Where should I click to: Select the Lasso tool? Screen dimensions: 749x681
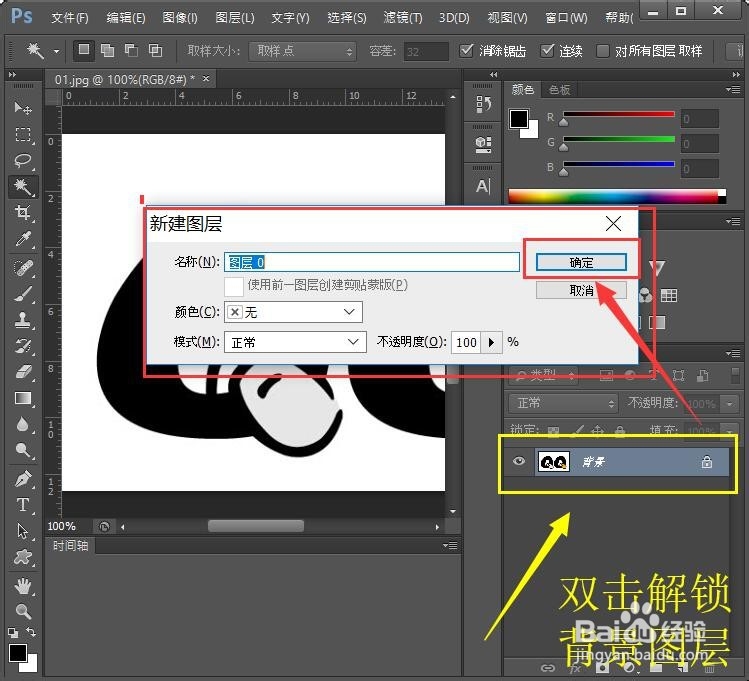[x=22, y=160]
